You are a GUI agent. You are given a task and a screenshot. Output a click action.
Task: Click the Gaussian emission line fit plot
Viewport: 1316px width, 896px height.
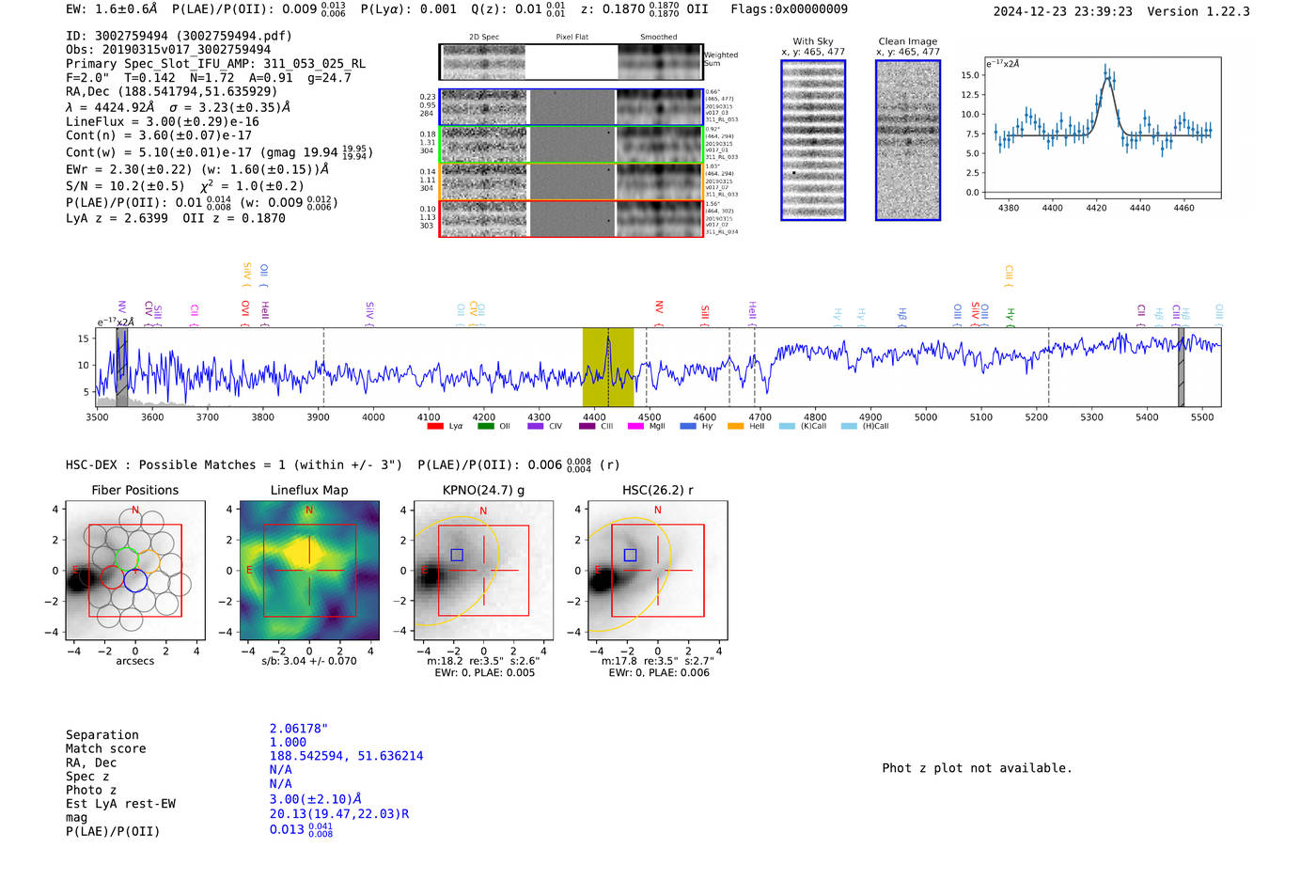coord(1103,128)
